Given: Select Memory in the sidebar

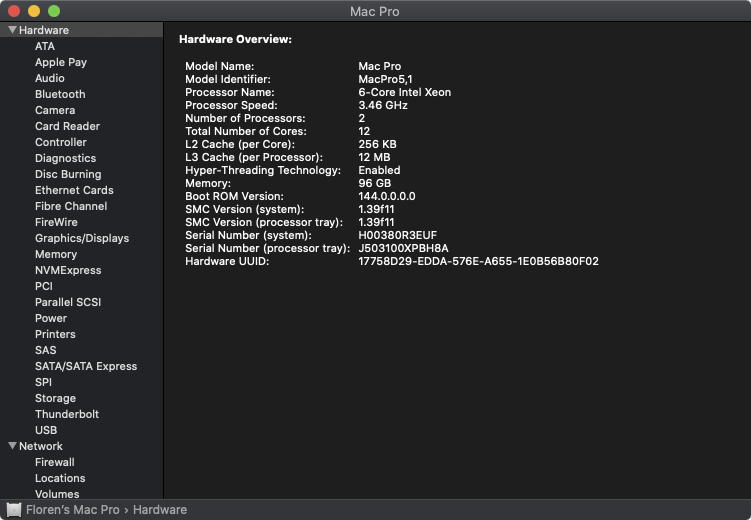Looking at the screenshot, I should click(x=56, y=254).
